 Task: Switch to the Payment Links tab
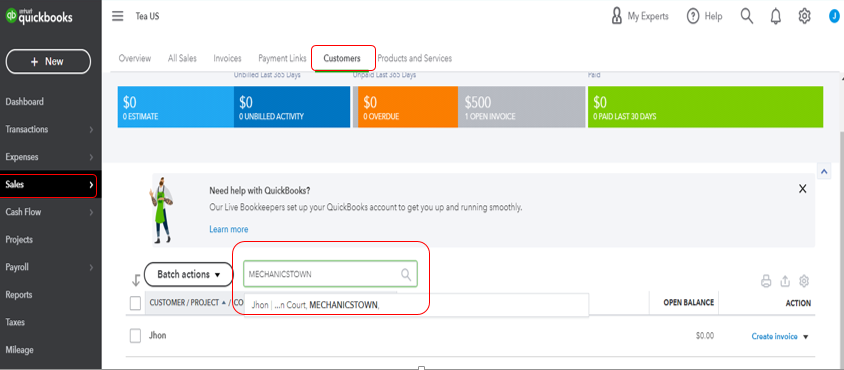pos(282,58)
